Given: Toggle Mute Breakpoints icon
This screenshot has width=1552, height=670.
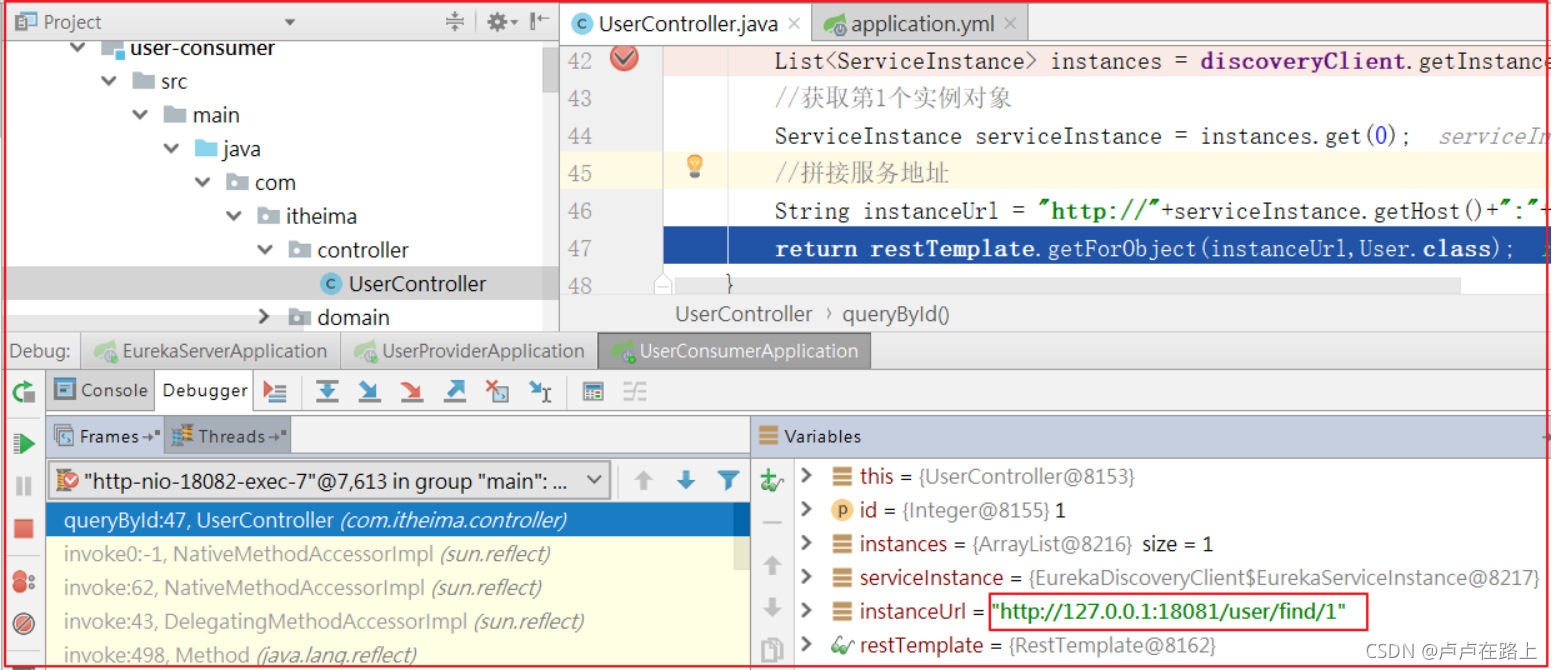Looking at the screenshot, I should point(24,624).
